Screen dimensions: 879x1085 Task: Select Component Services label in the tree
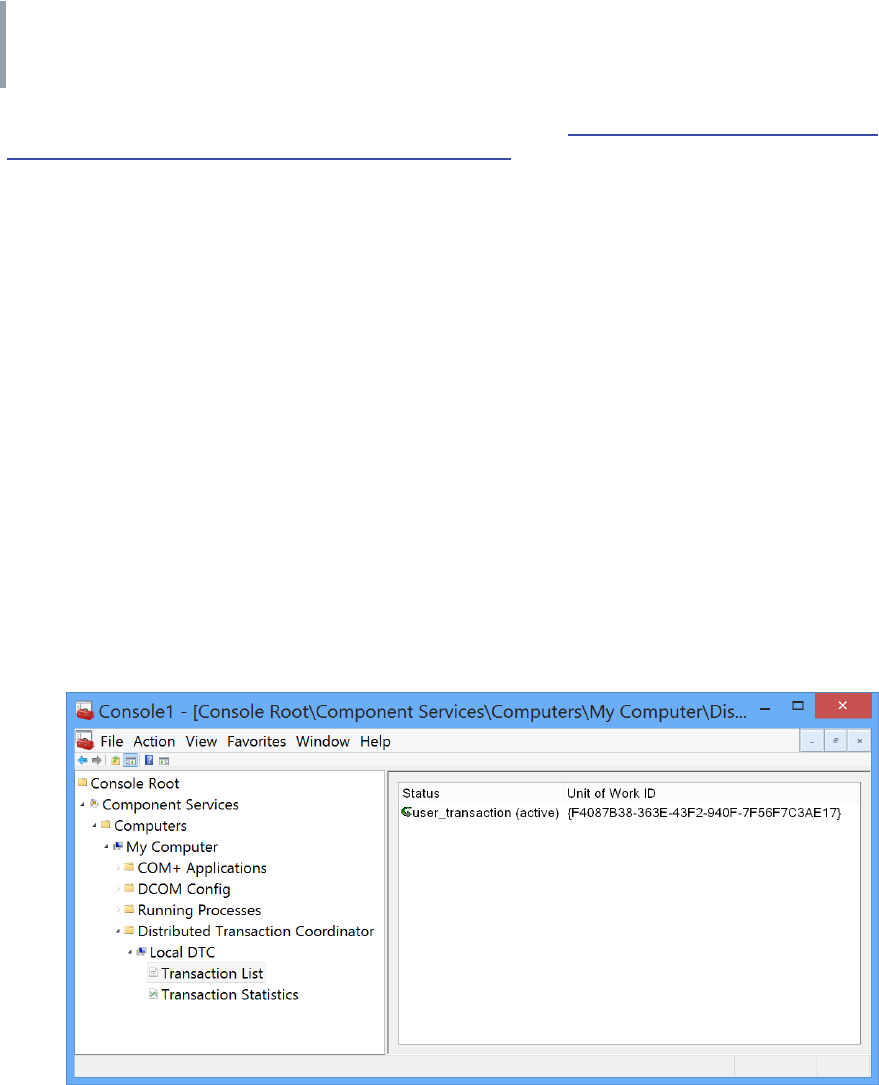coord(170,805)
